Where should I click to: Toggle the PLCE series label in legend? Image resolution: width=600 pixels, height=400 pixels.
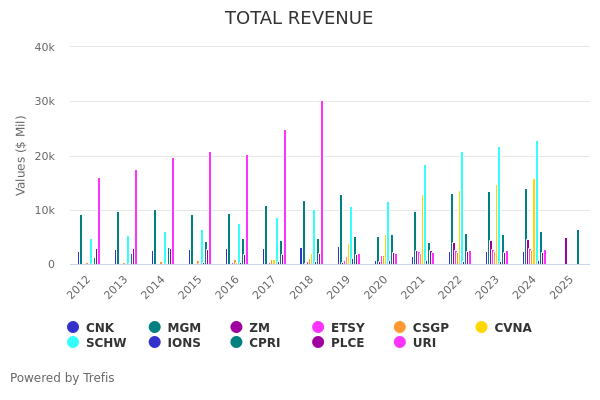[x=347, y=343]
